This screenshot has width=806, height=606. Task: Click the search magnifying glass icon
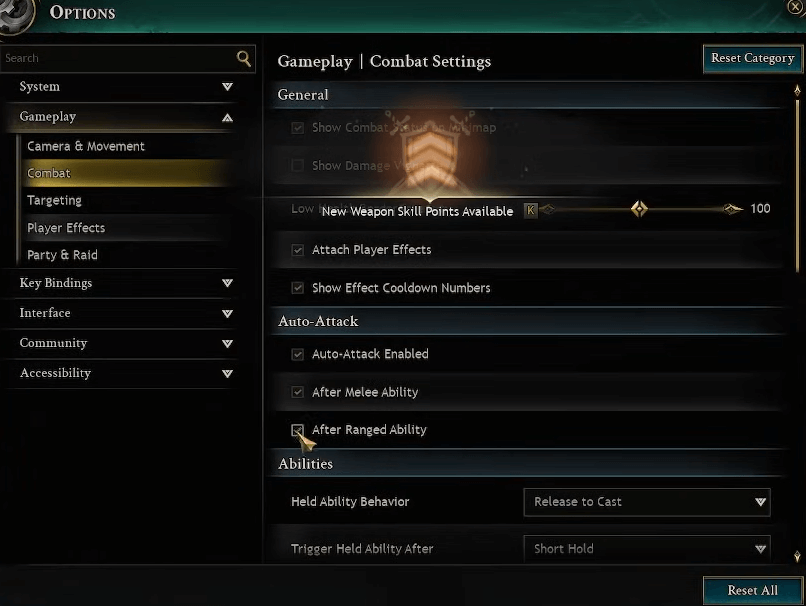[x=243, y=58]
